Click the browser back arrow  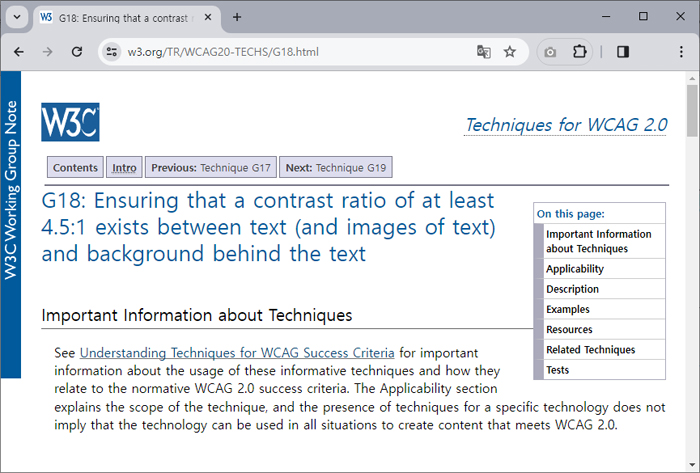coord(19,52)
